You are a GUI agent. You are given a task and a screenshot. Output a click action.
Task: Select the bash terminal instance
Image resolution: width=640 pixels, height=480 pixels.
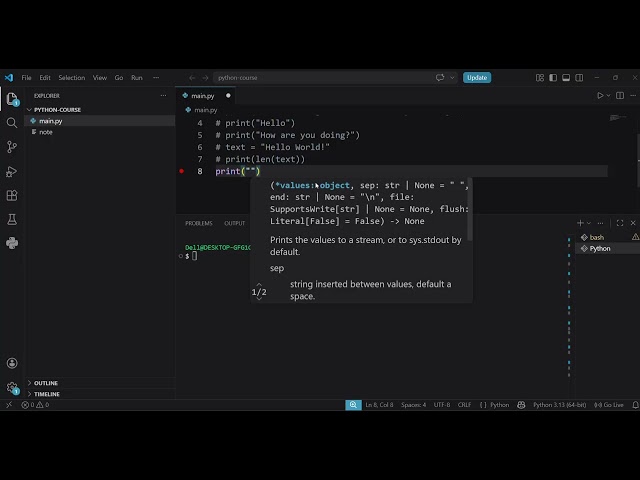(607, 237)
